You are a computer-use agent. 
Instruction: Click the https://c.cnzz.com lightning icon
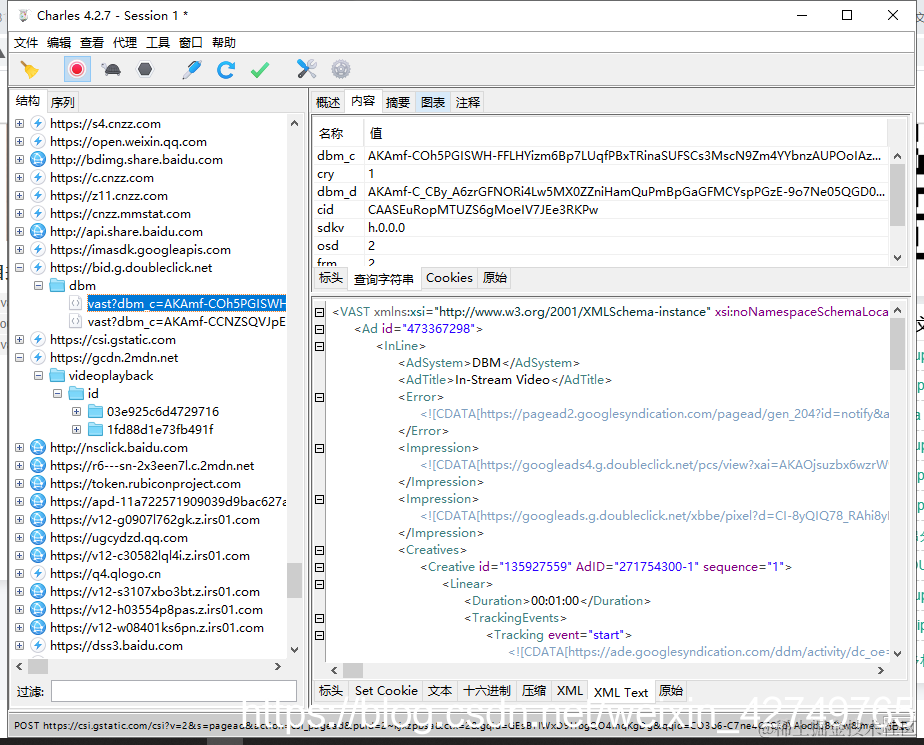click(x=38, y=177)
